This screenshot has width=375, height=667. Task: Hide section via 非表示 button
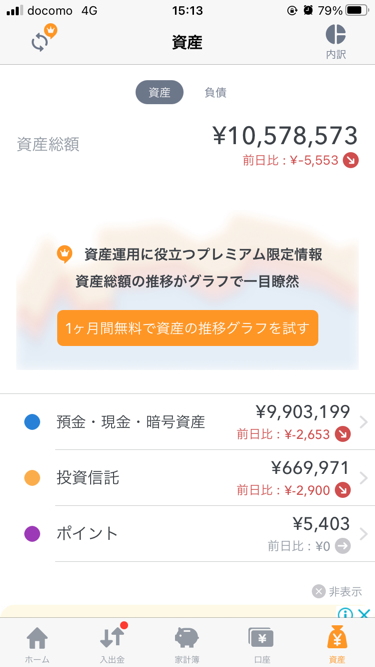pyautogui.click(x=337, y=591)
